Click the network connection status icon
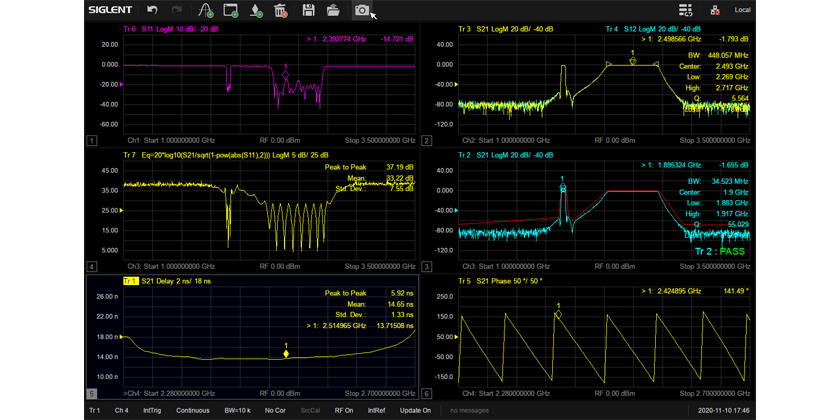The height and width of the screenshot is (420, 840). coord(715,11)
